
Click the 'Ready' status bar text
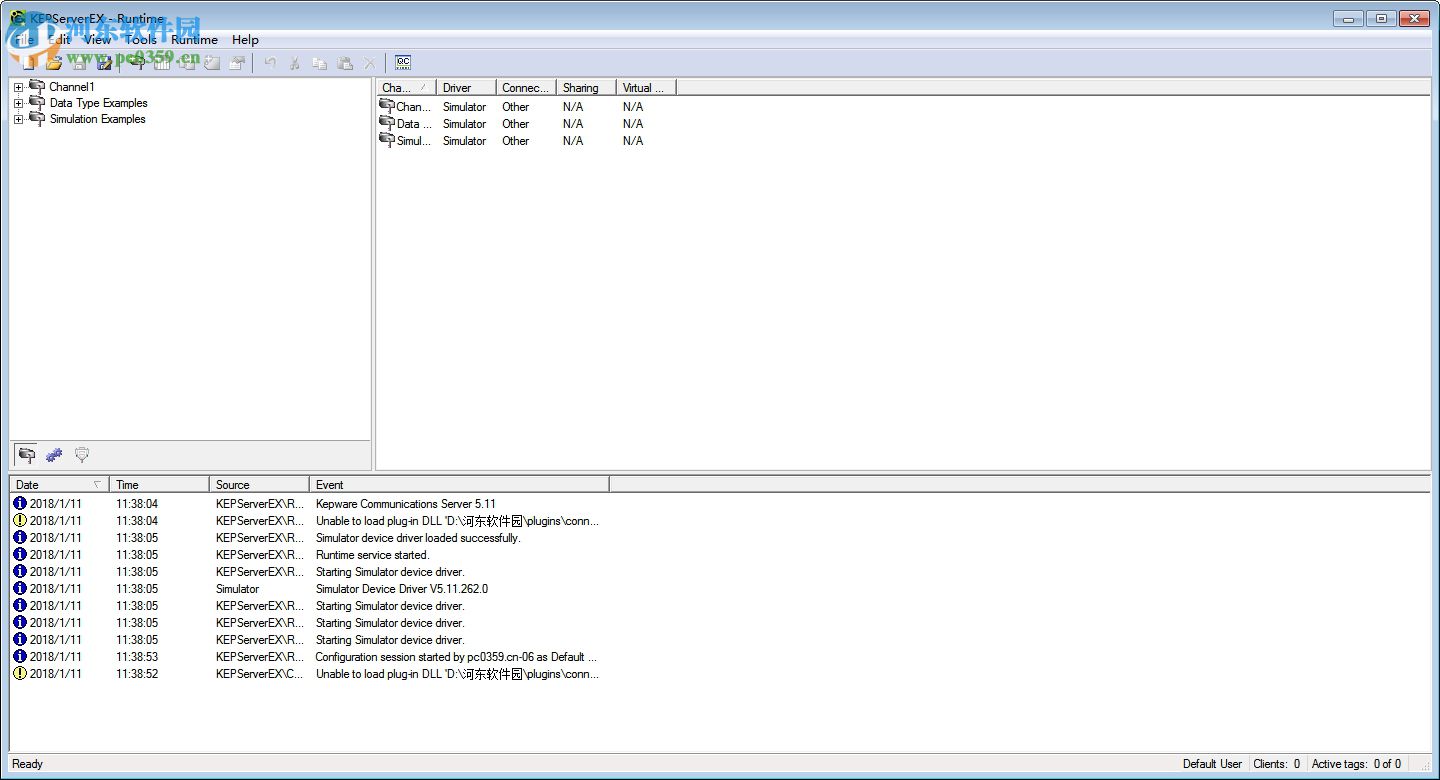pos(27,764)
